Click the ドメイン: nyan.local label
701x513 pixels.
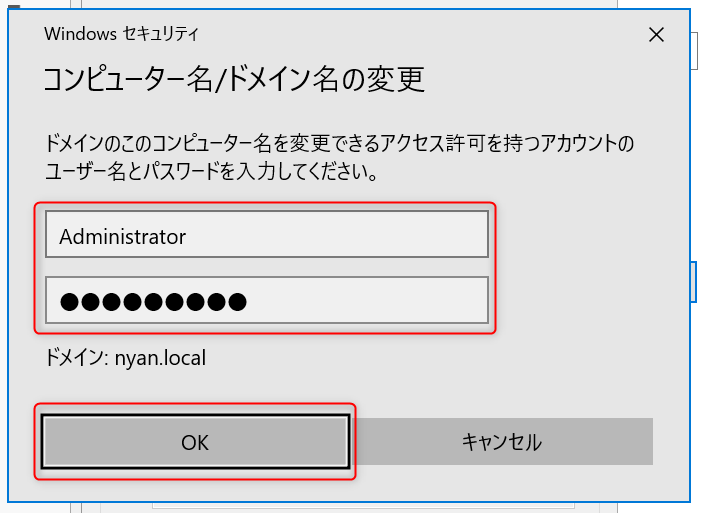pos(125,357)
